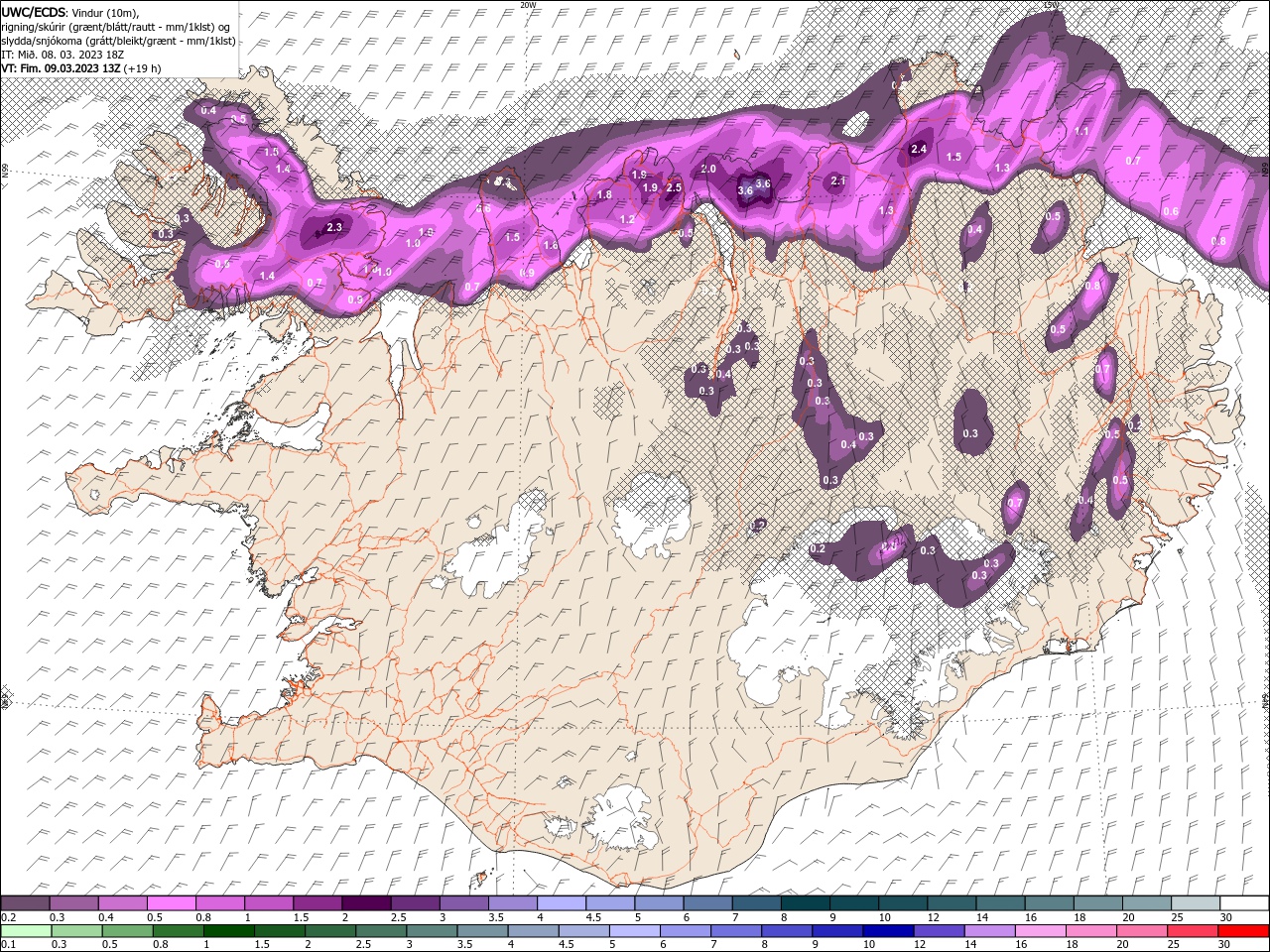
Task: Click the dusky purple 0.2 snow legend swatch
Action: point(26,903)
